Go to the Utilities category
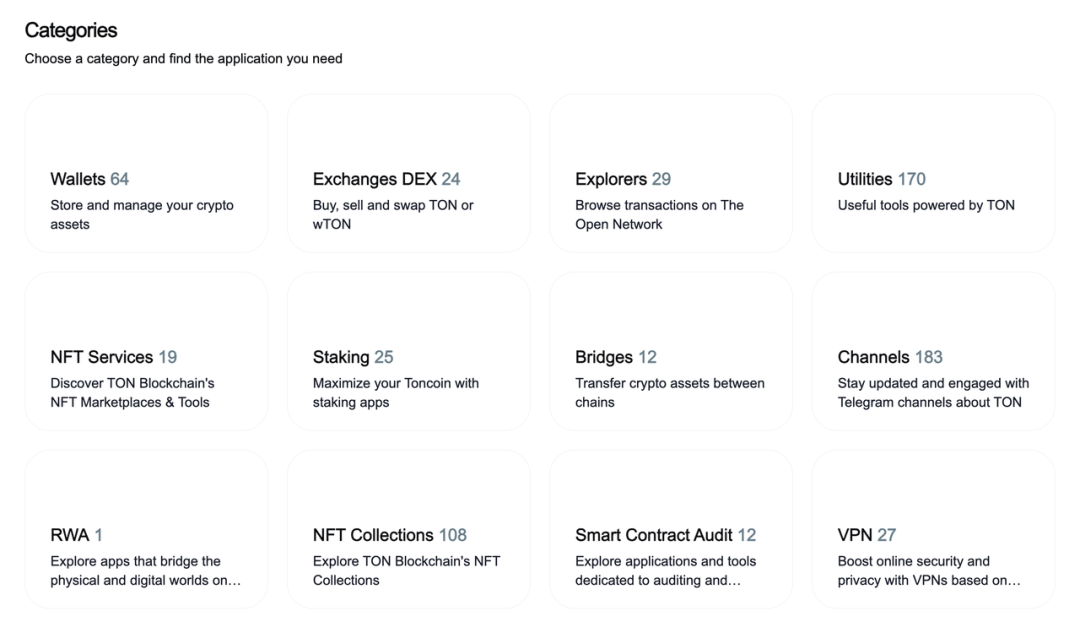The image size is (1080, 627). (x=933, y=173)
